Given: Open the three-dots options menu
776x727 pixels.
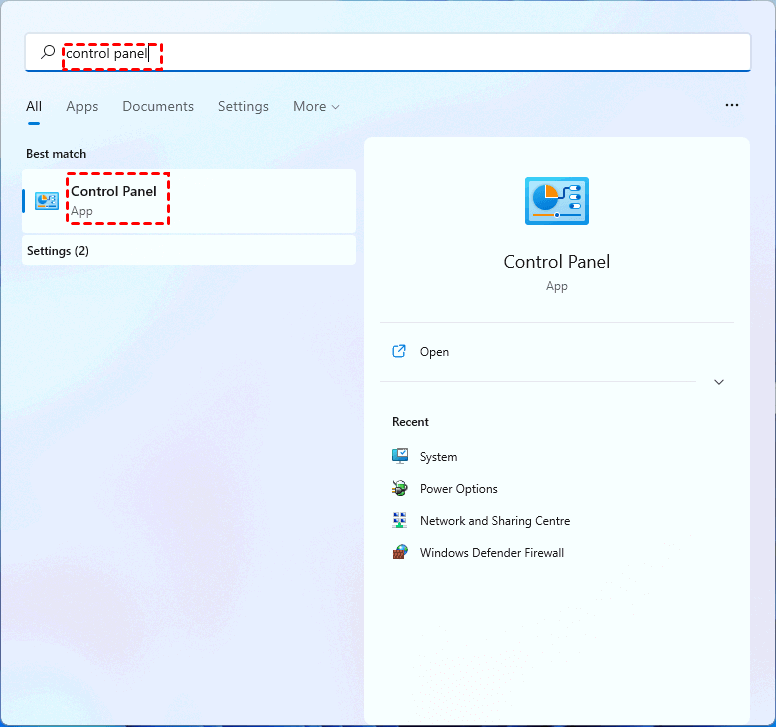Looking at the screenshot, I should (x=731, y=105).
